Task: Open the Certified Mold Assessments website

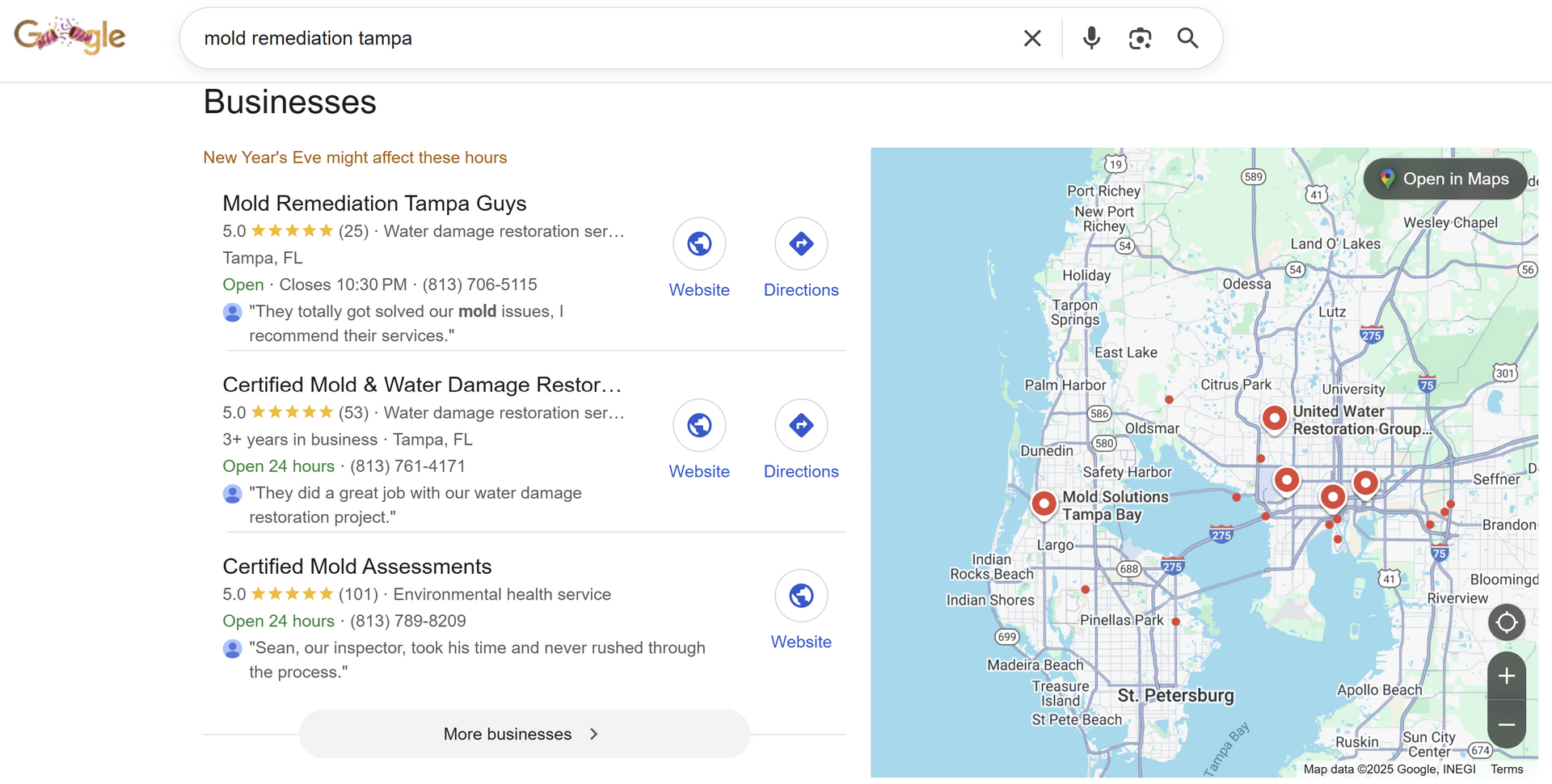Action: 800,596
